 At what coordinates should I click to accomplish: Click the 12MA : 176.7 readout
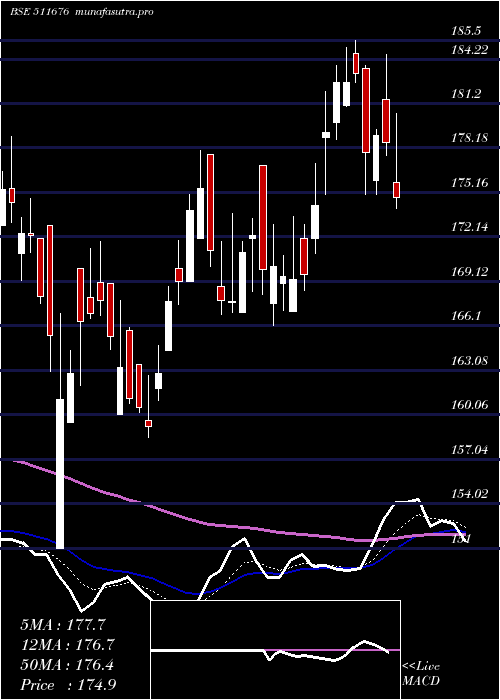coord(67,645)
